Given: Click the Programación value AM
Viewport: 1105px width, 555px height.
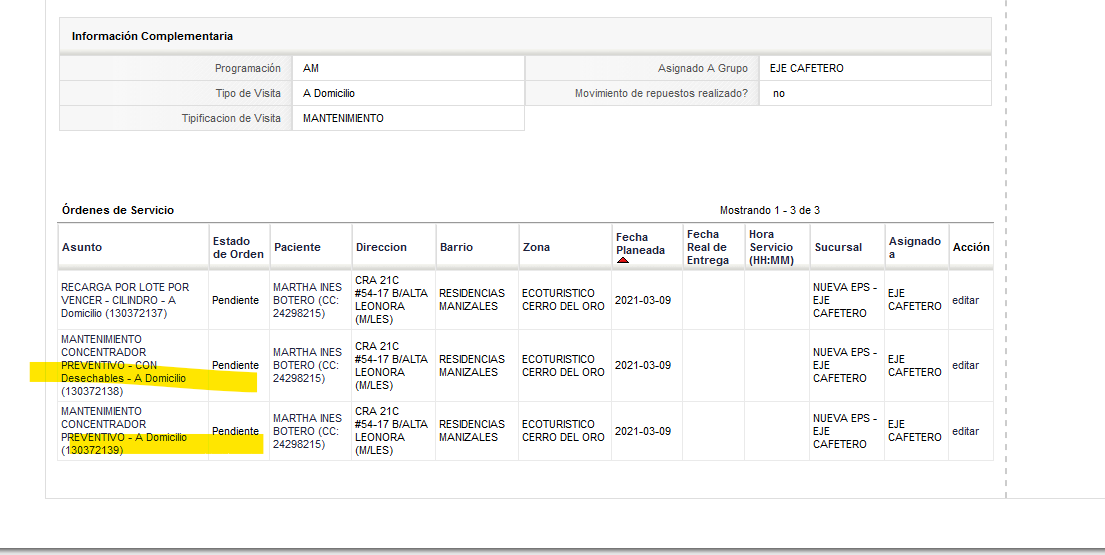Looking at the screenshot, I should [x=311, y=68].
